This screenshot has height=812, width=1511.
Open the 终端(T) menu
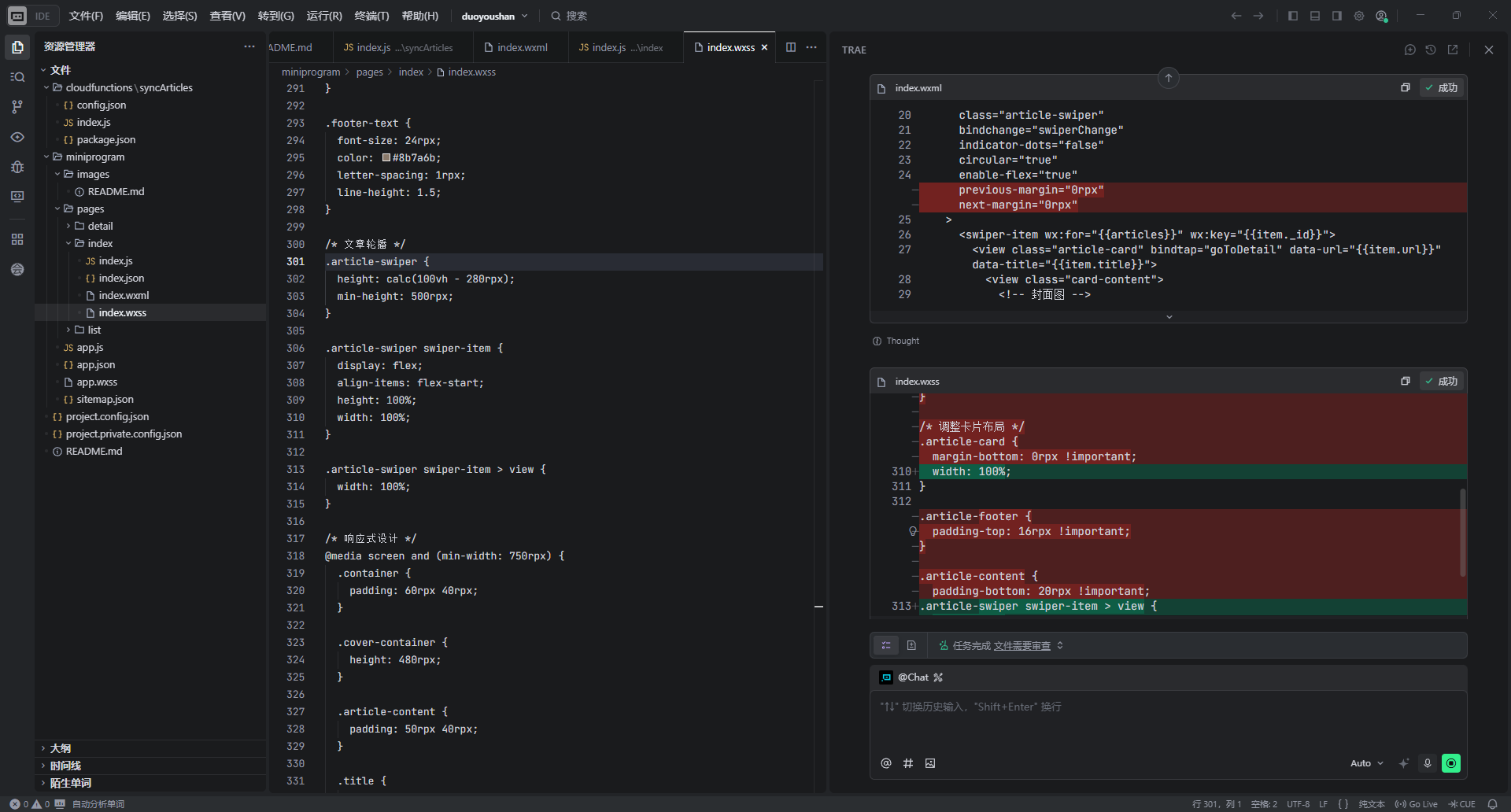(x=371, y=16)
